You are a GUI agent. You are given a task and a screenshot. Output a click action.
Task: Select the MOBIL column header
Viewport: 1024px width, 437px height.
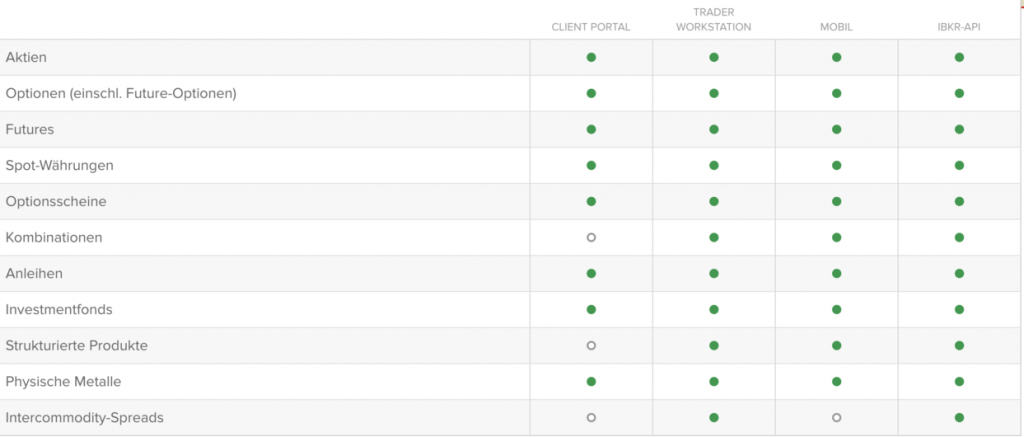(837, 27)
